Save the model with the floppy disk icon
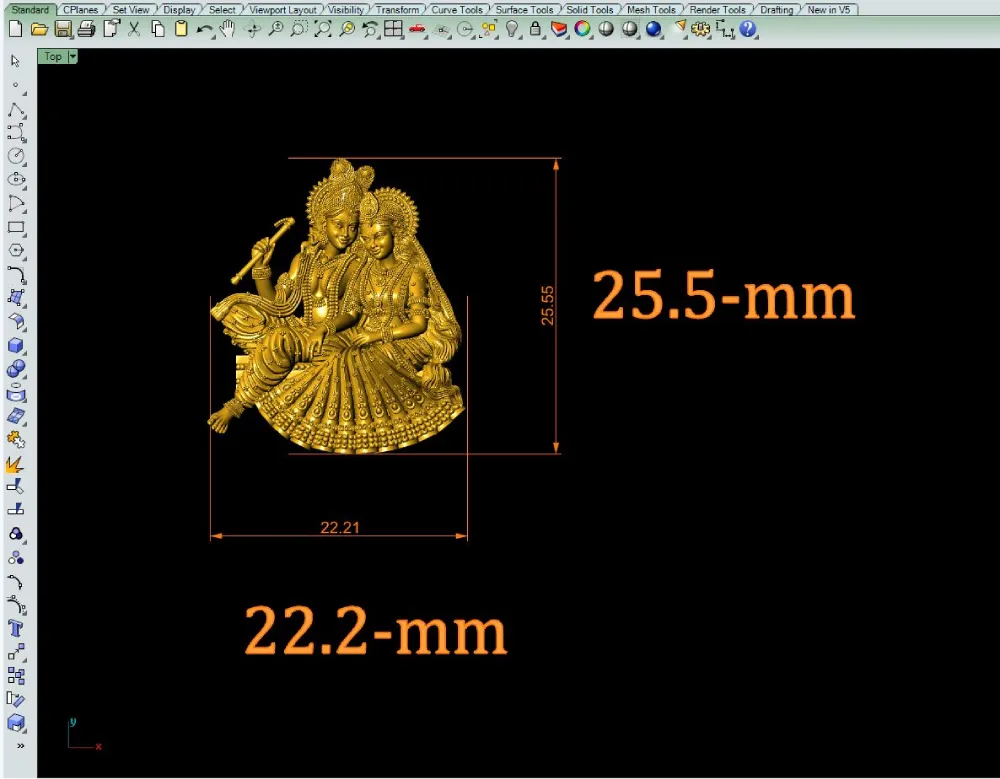This screenshot has width=1000, height=779. point(62,29)
